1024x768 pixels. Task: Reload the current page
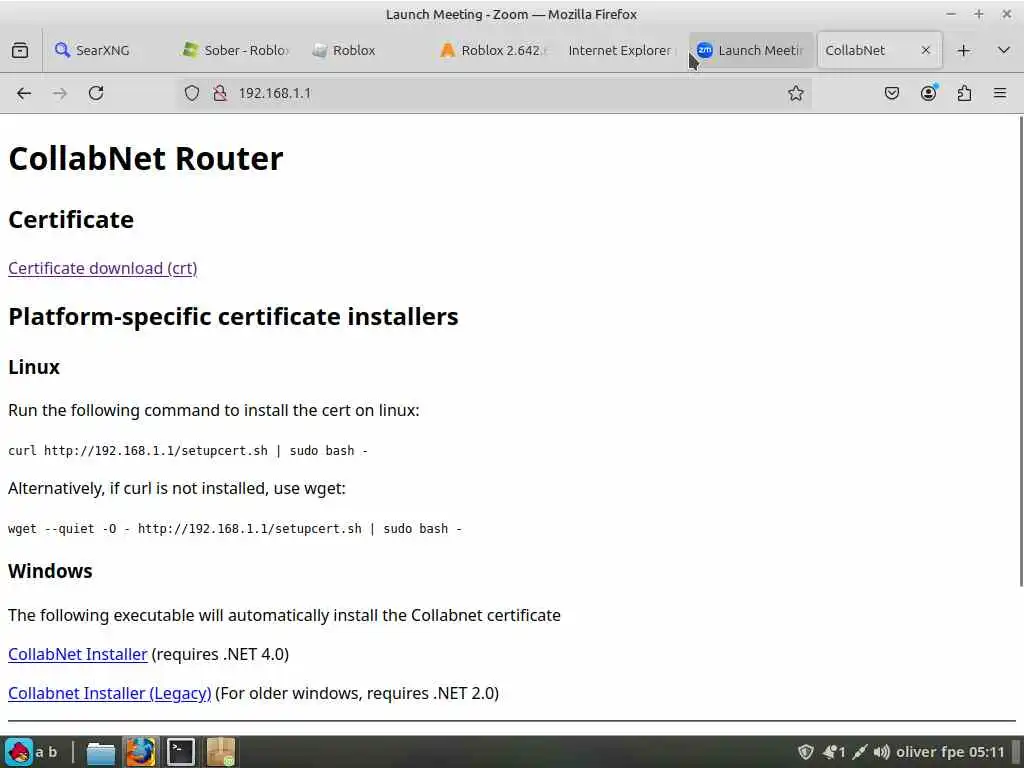coord(96,93)
